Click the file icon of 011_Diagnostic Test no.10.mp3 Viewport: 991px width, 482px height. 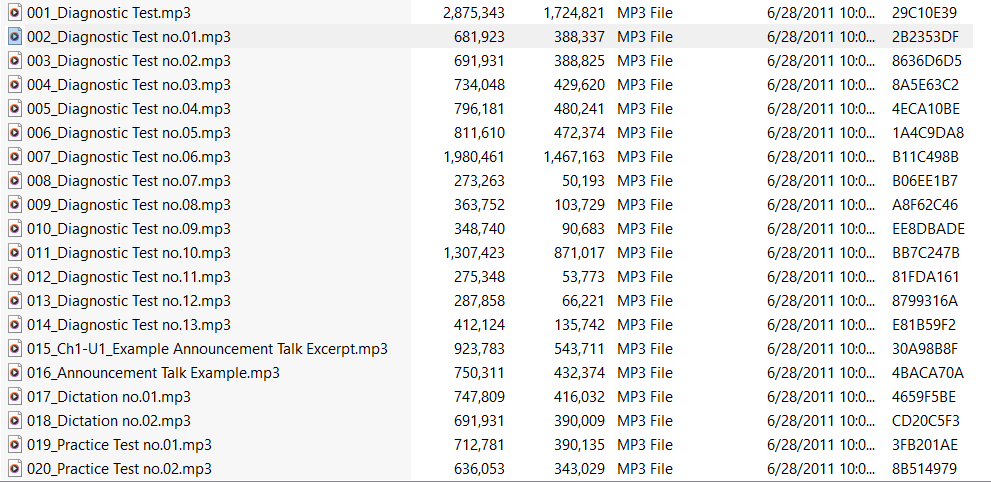click(15, 253)
